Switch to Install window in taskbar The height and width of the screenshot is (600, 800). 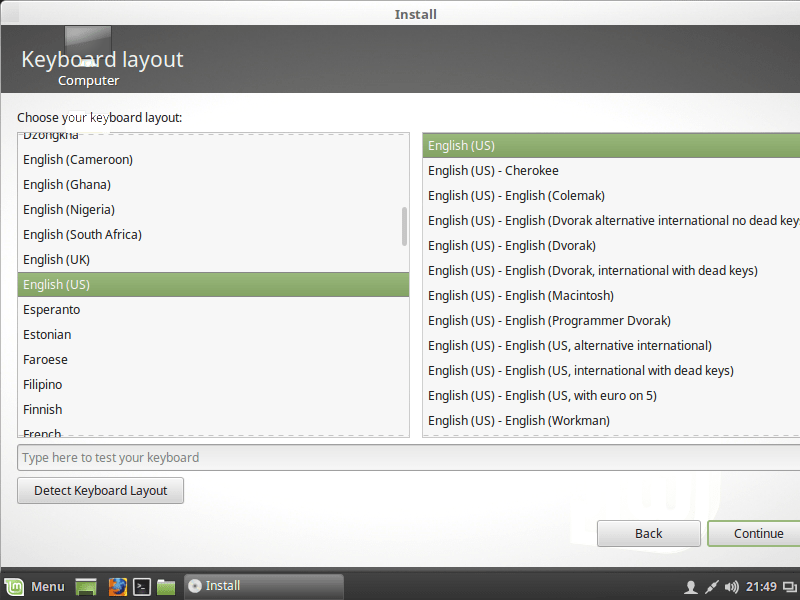[263, 586]
